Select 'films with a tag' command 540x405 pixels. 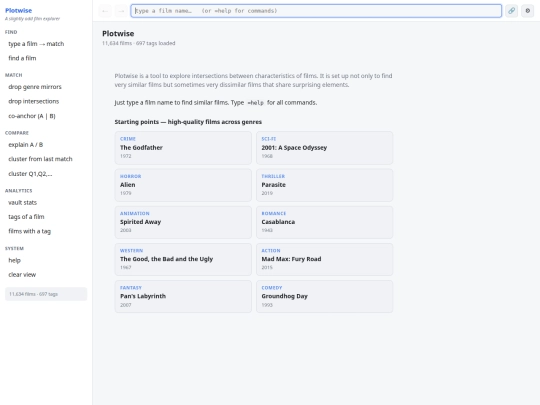(46, 231)
